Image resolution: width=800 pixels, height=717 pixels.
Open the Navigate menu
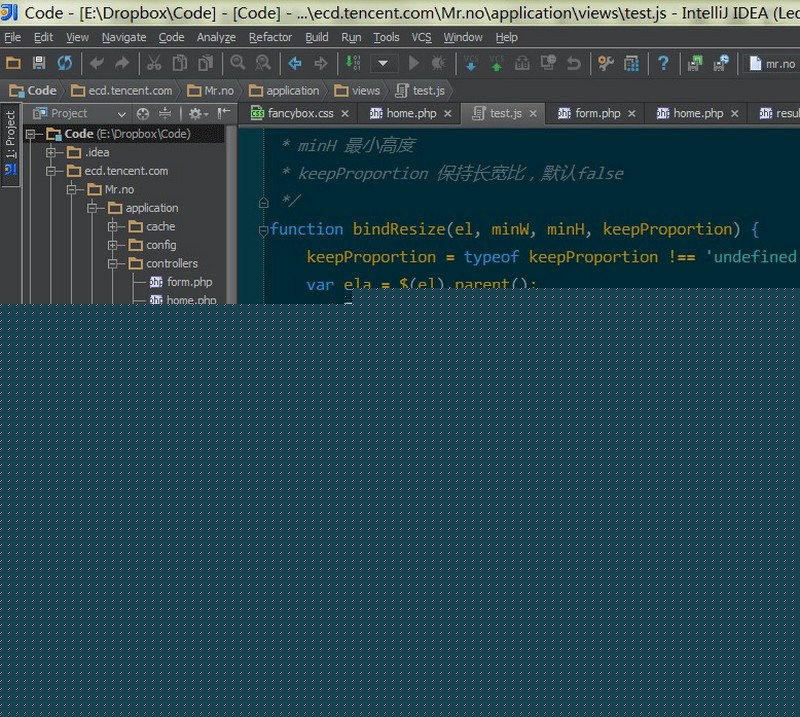click(124, 37)
